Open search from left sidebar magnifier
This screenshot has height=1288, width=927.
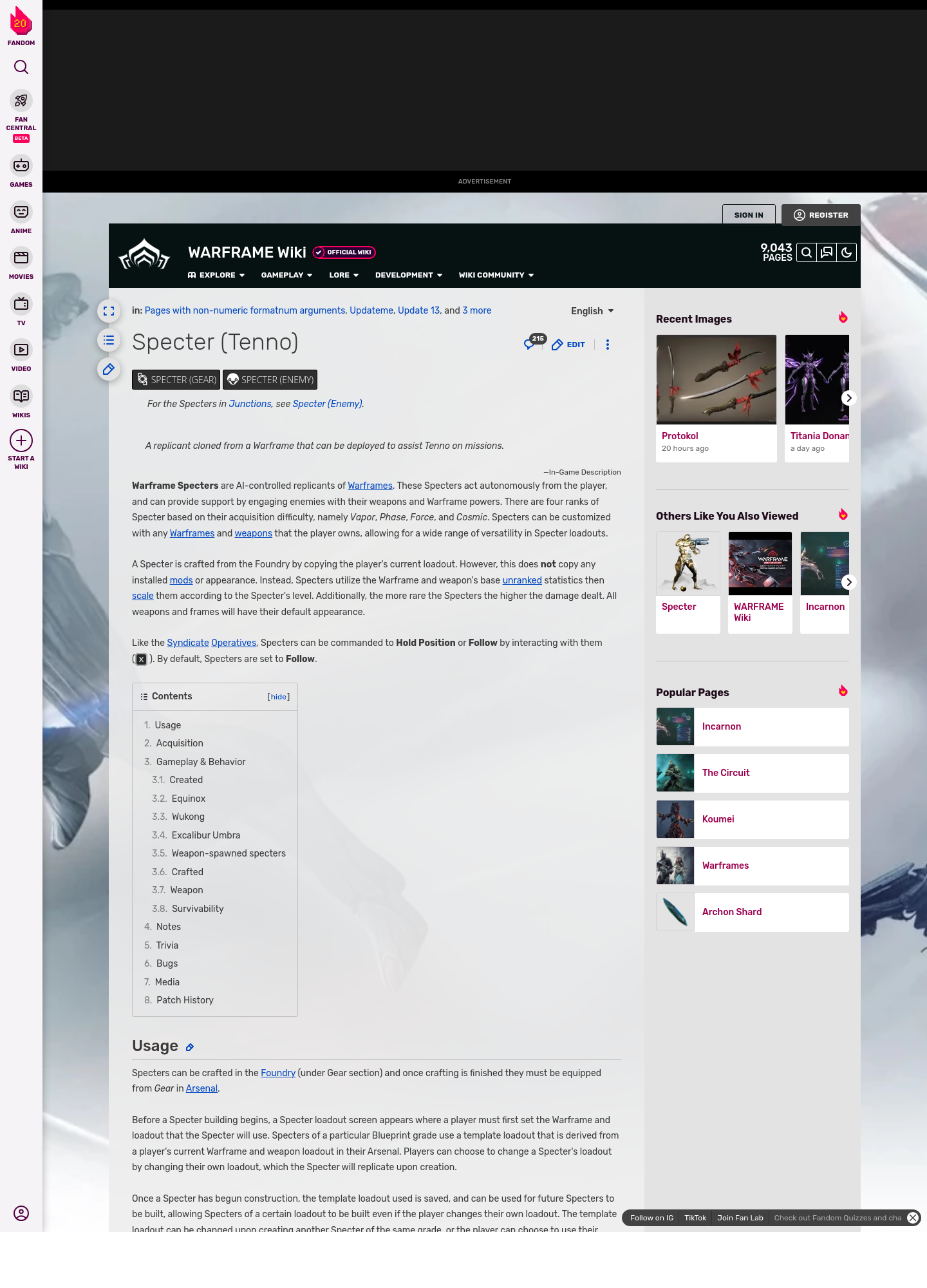tap(21, 67)
